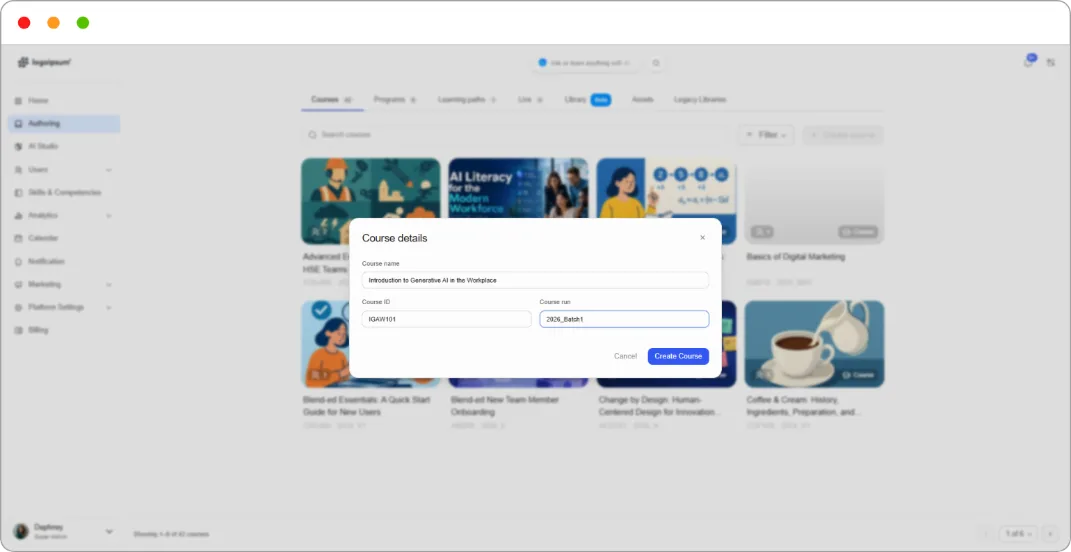Click the top-right notification bell with badge

tap(1029, 61)
